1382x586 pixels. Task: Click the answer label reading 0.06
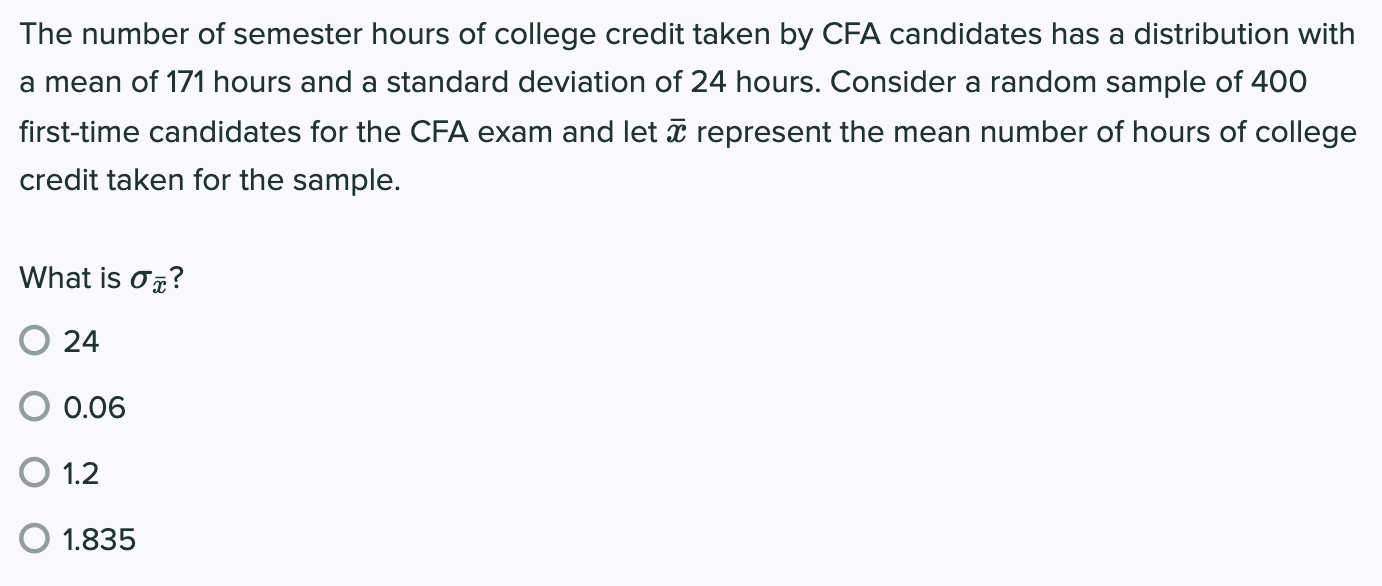click(x=94, y=406)
